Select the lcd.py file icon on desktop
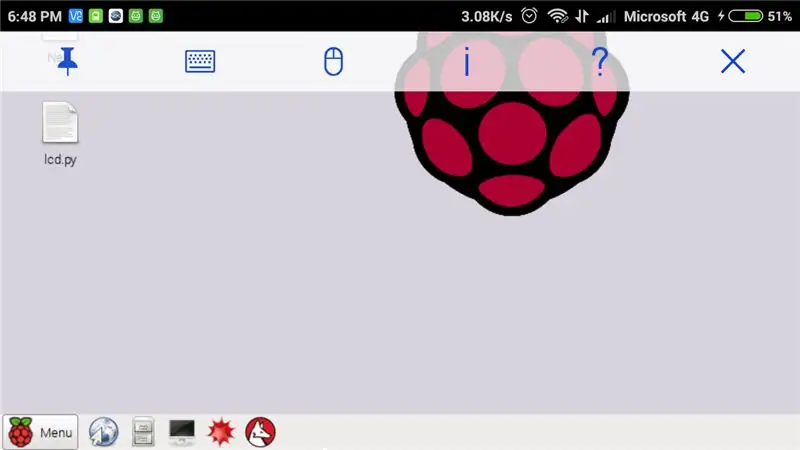 60,122
